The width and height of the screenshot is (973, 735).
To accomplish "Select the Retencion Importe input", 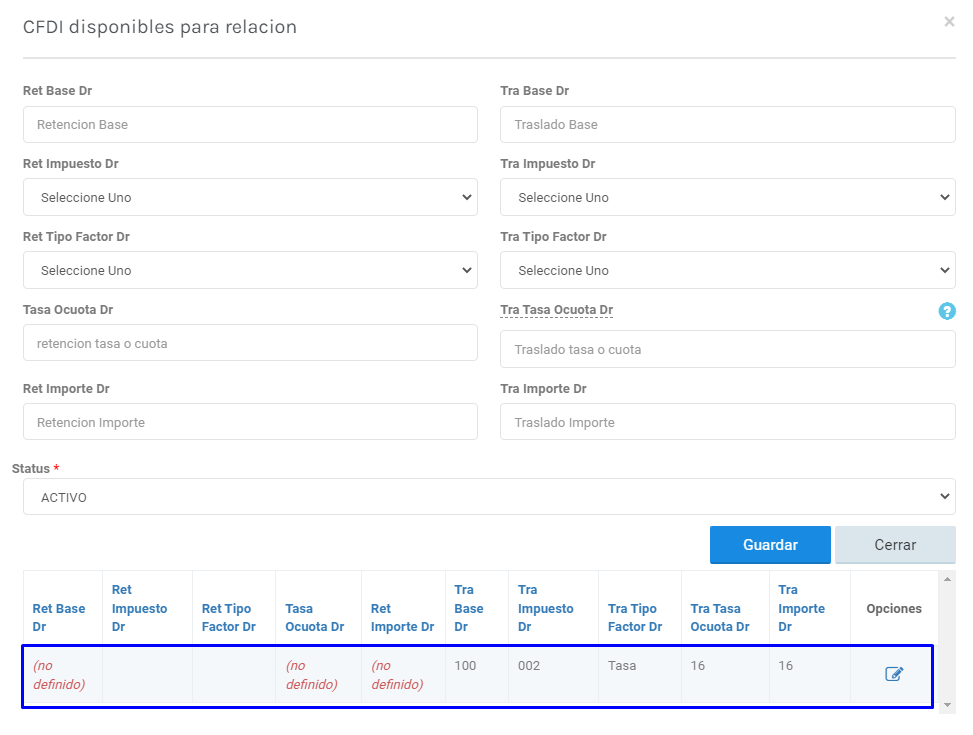I will (x=250, y=422).
